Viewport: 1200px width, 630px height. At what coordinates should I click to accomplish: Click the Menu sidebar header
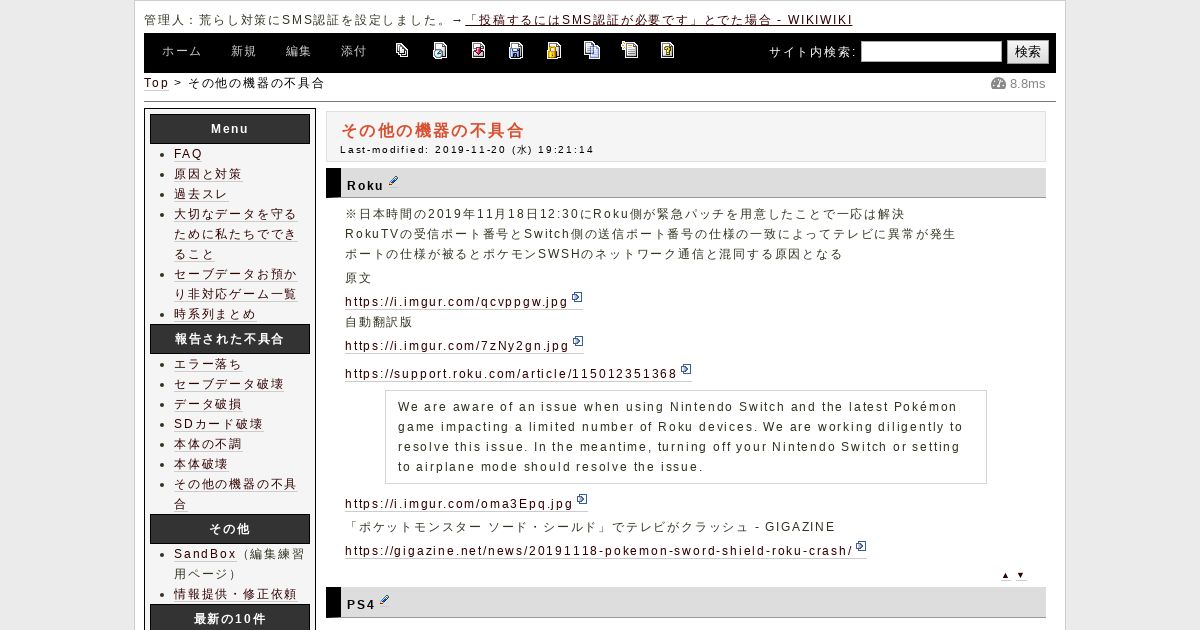(230, 129)
